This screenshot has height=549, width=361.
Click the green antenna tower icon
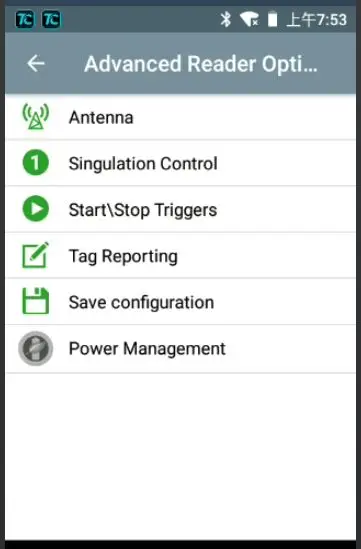tap(35, 117)
